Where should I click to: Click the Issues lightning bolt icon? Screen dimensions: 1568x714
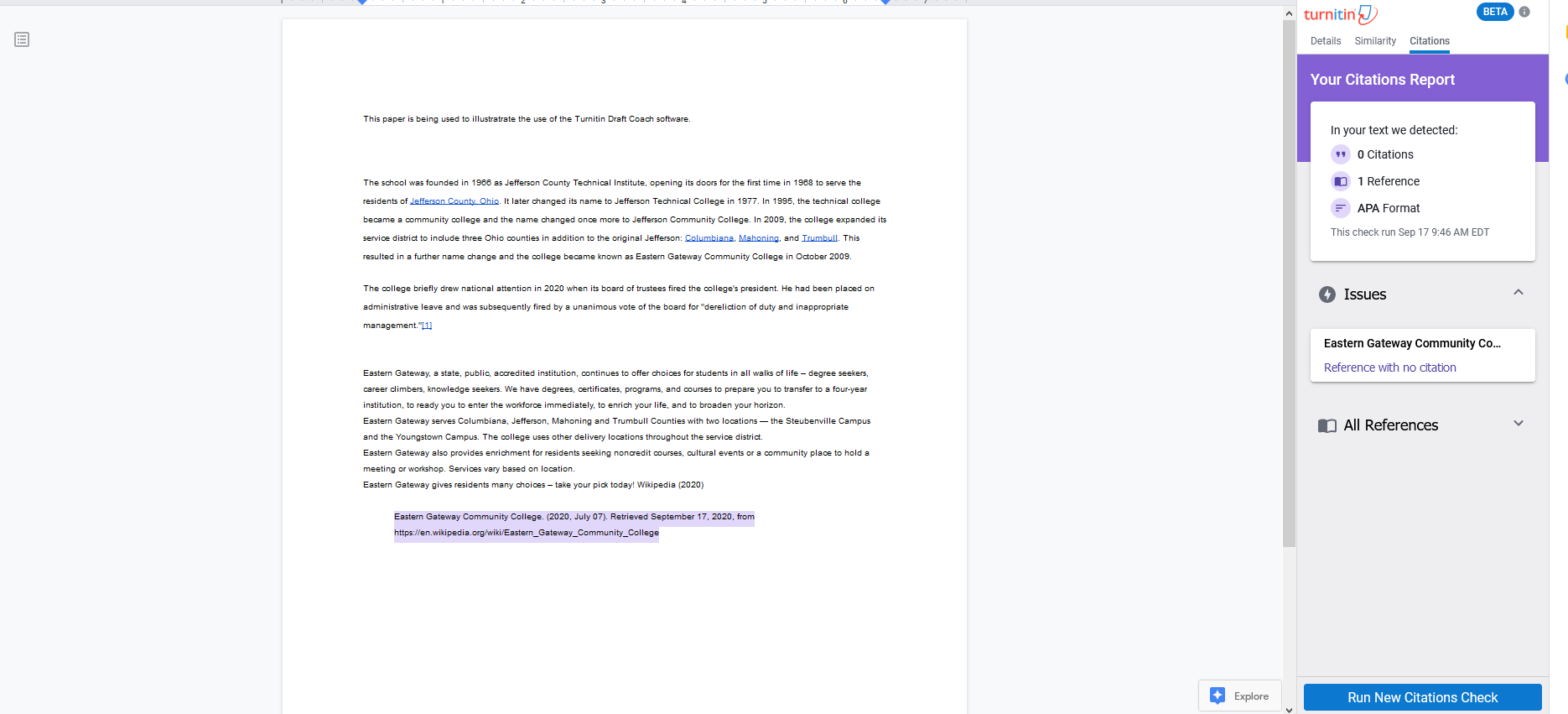point(1327,294)
